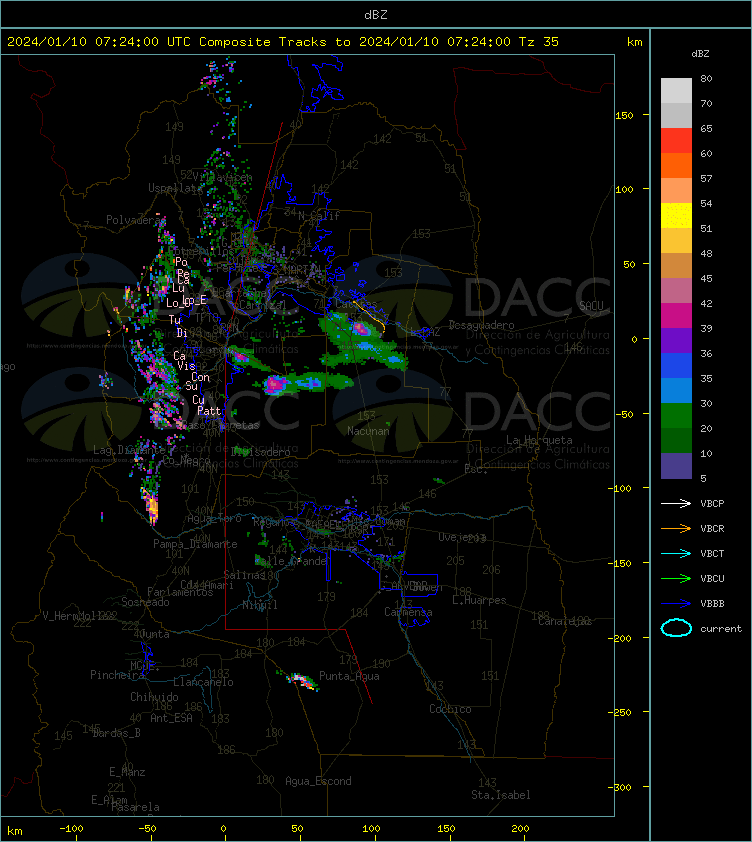Click the dBZ title in the top bar
Viewport: 752px width, 842px height.
coord(375,14)
